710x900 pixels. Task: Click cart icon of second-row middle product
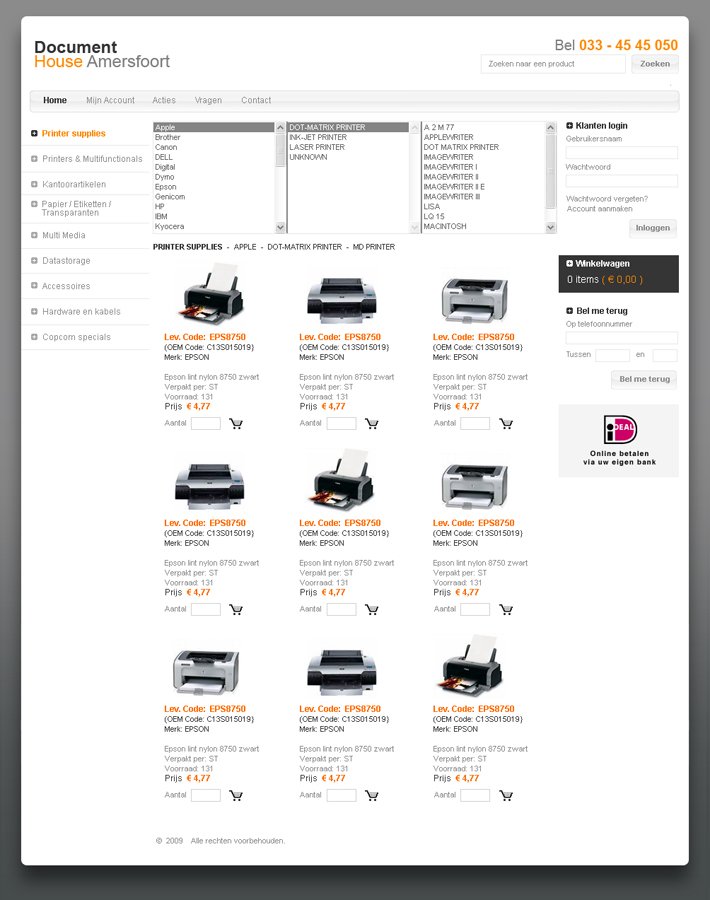coord(372,610)
